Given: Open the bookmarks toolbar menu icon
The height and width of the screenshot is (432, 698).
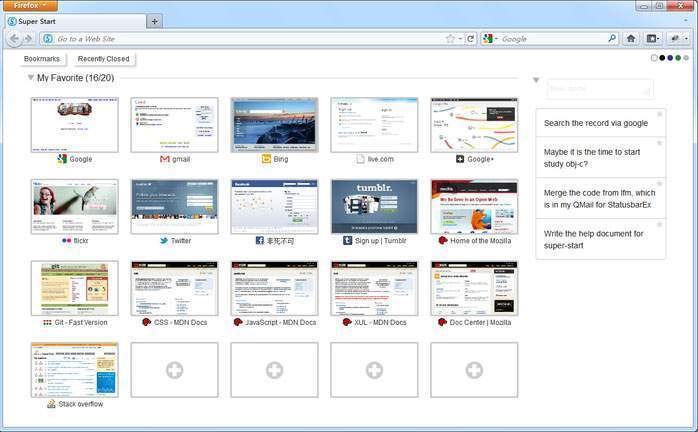Looking at the screenshot, I should tap(654, 39).
